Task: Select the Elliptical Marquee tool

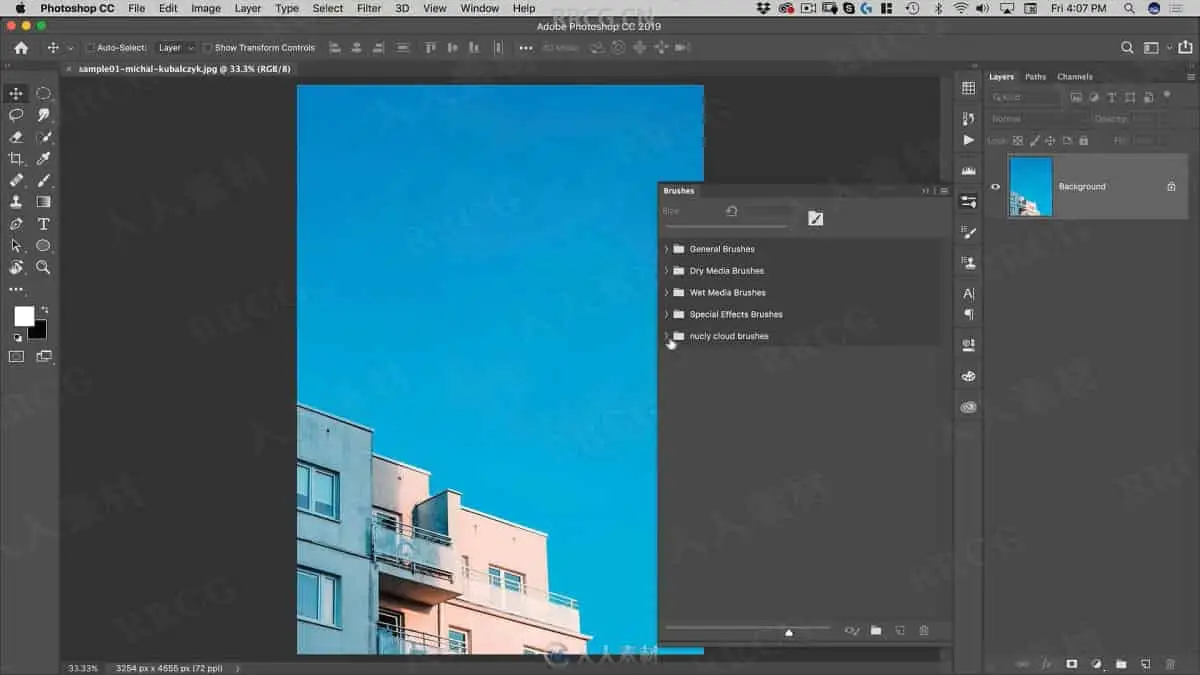Action: click(44, 93)
